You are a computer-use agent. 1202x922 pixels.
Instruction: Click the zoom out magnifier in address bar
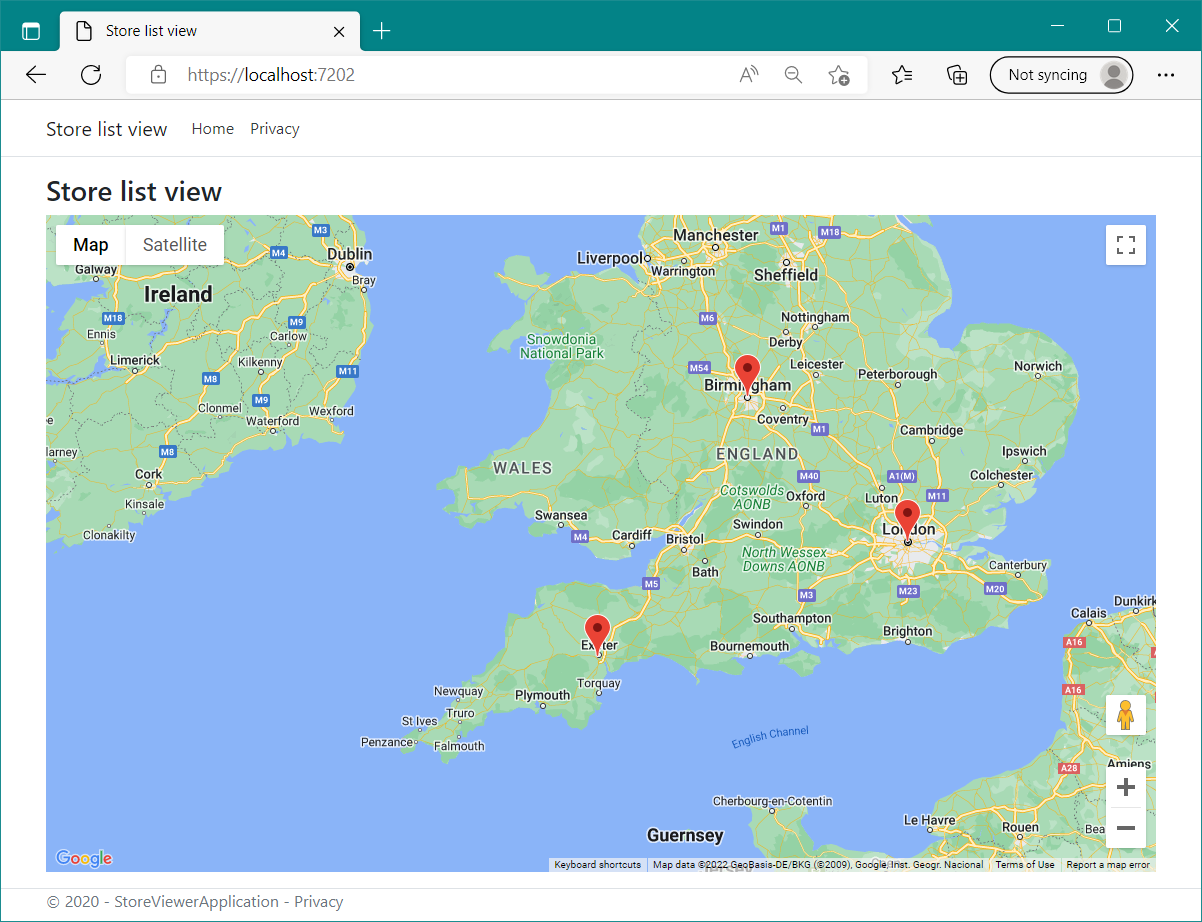coord(793,75)
